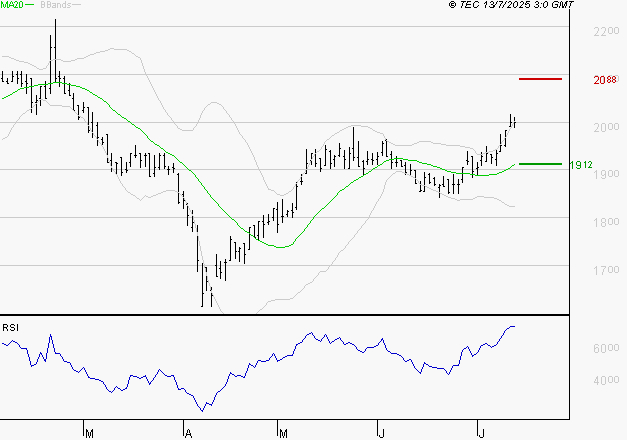Click the green 1912 support value

click(x=581, y=165)
